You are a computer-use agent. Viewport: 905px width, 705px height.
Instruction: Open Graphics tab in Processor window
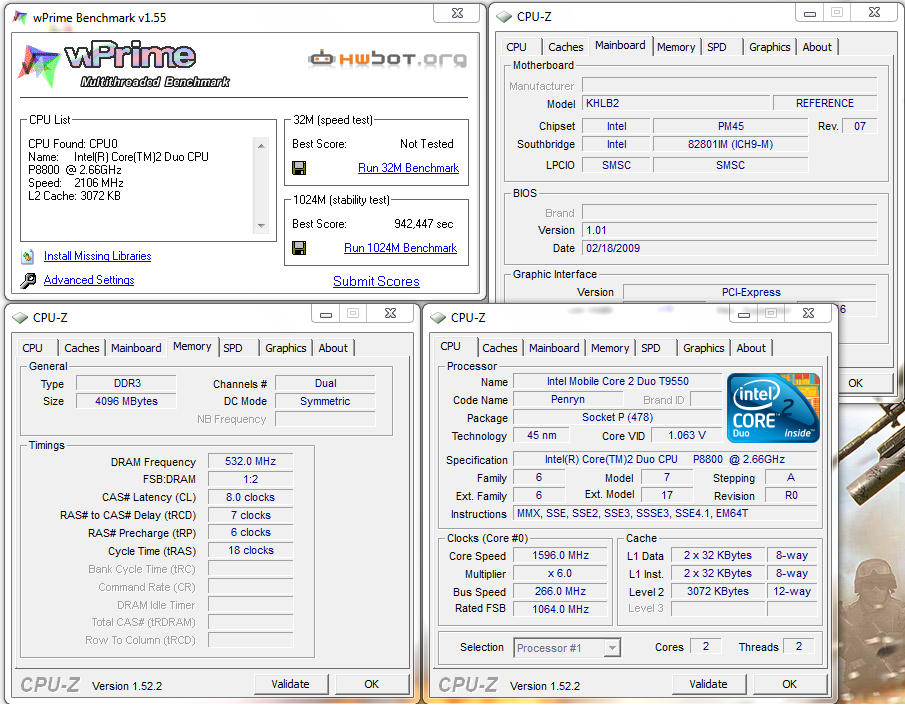(x=704, y=348)
